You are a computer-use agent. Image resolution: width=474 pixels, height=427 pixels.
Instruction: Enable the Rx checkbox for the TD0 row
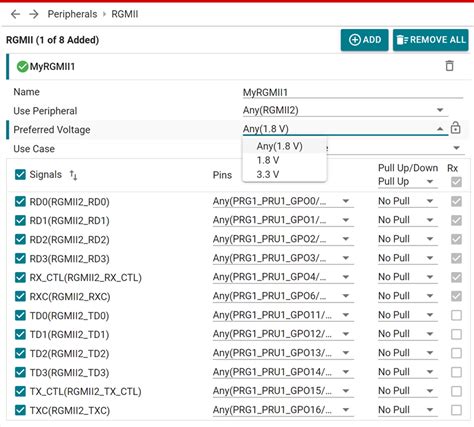[456, 315]
